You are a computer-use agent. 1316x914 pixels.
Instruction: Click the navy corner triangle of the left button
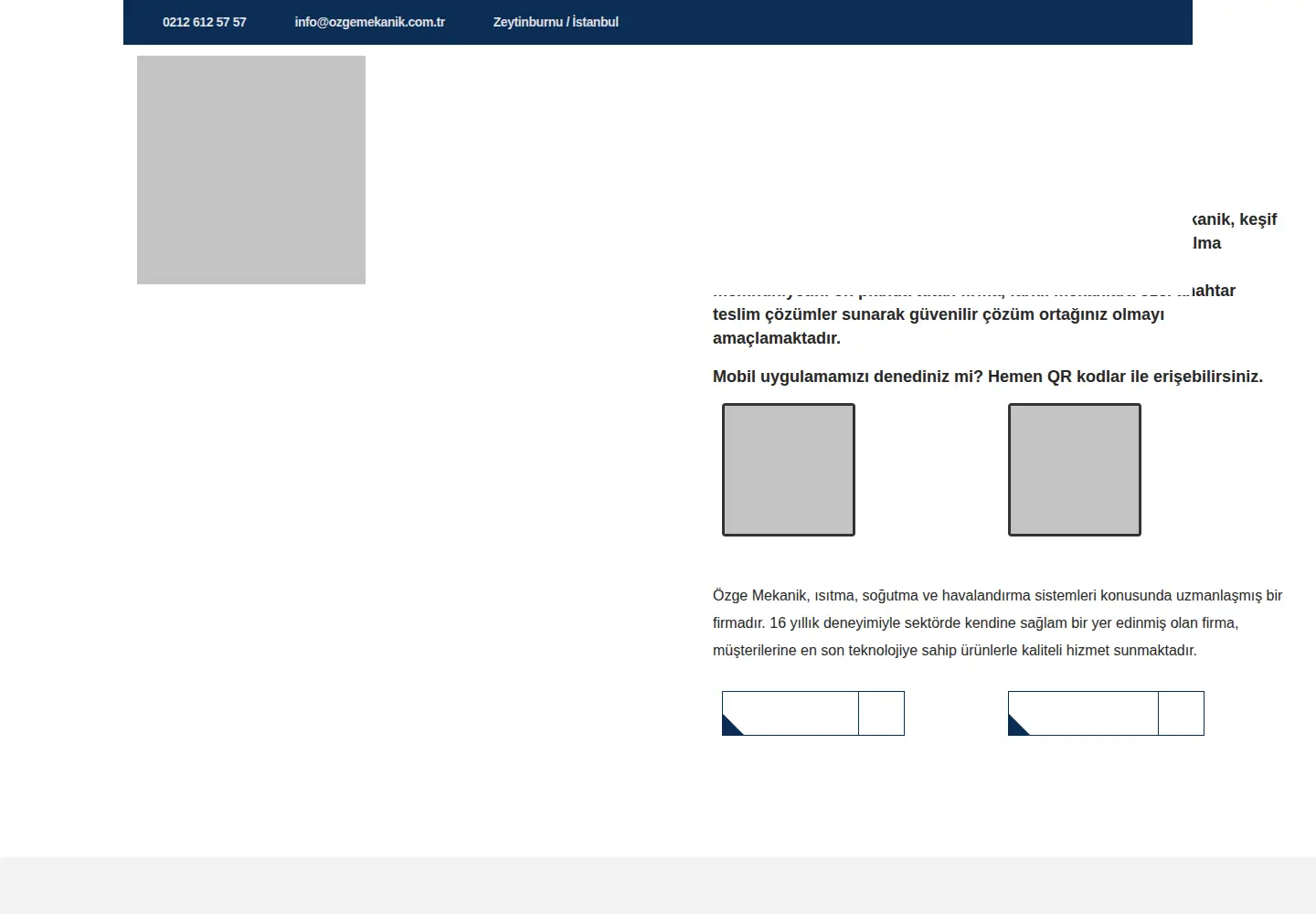[729, 728]
